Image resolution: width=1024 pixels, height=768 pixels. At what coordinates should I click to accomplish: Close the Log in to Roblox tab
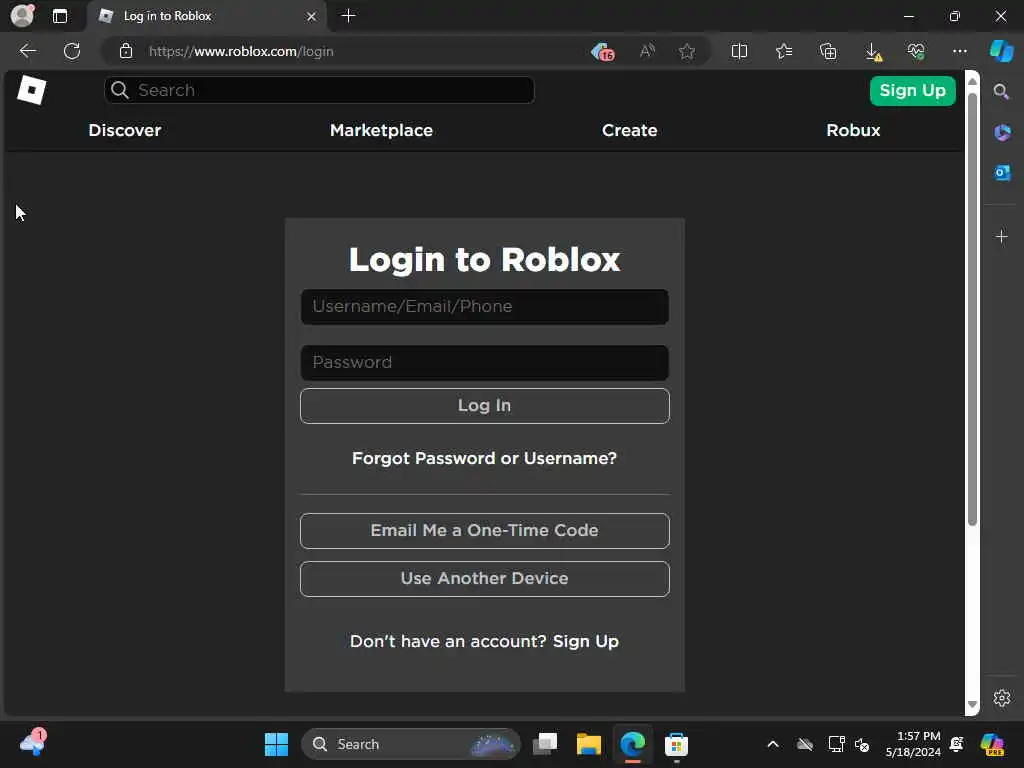(312, 16)
